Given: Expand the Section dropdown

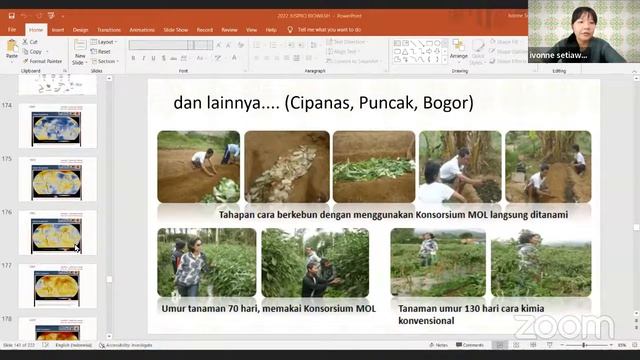Looking at the screenshot, I should 105,61.
